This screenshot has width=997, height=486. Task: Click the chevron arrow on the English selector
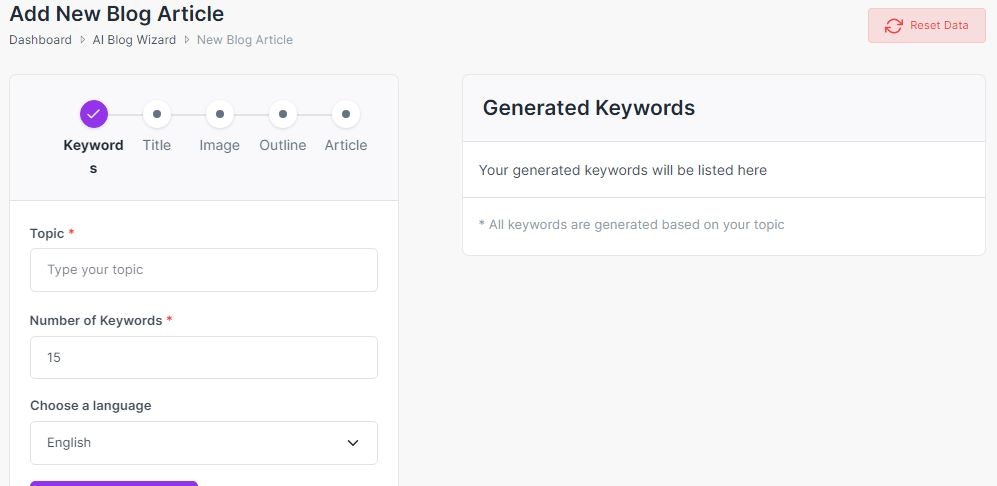pos(352,443)
